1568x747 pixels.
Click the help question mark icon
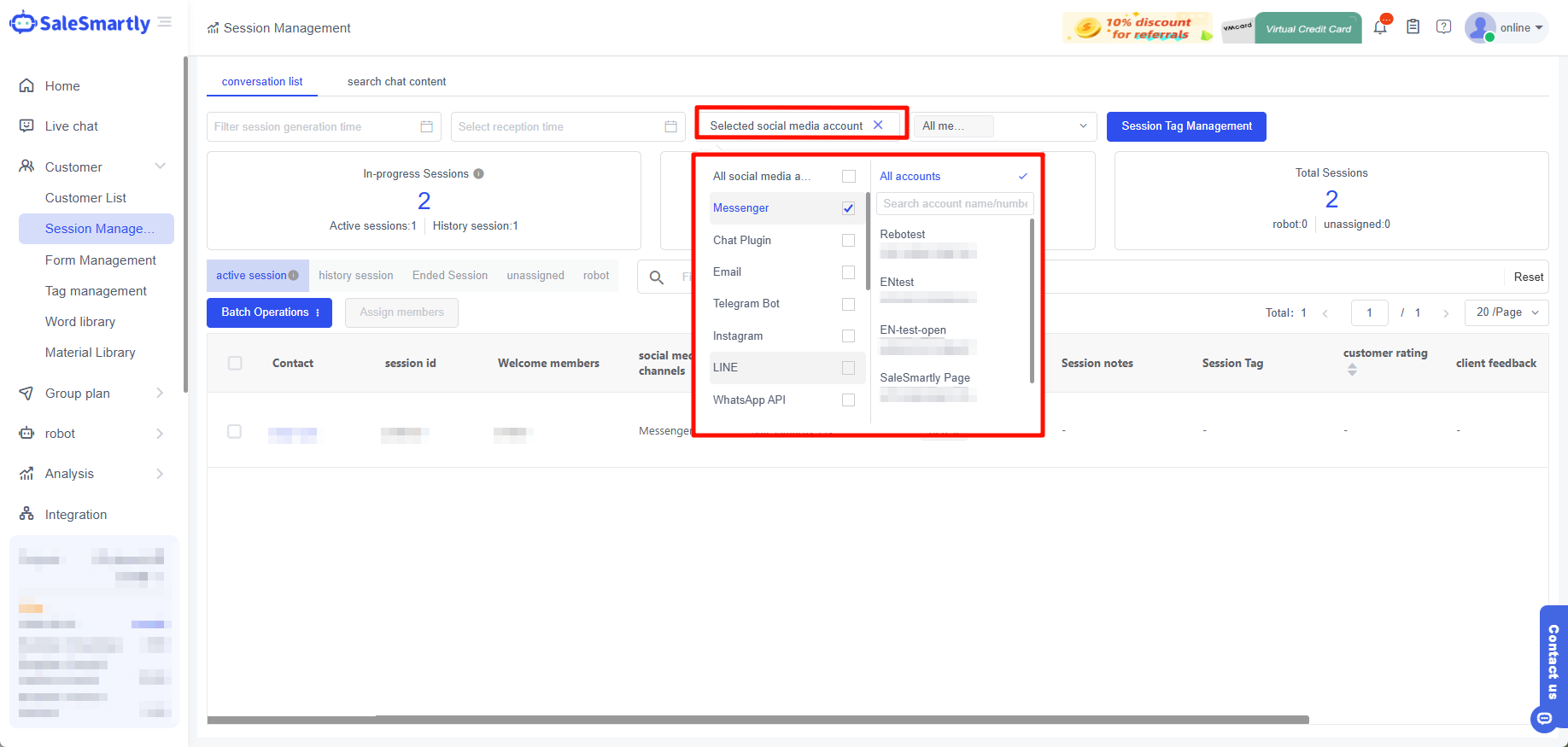(1443, 27)
